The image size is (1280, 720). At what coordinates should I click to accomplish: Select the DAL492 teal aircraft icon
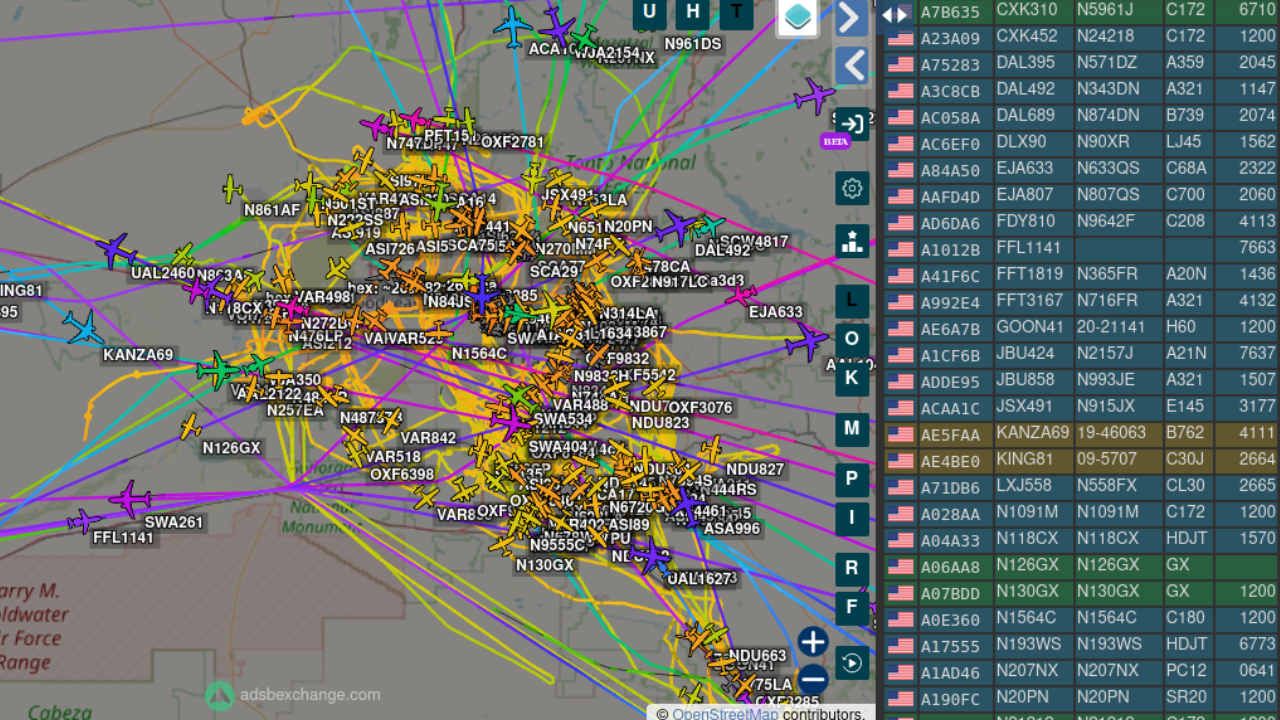point(708,226)
